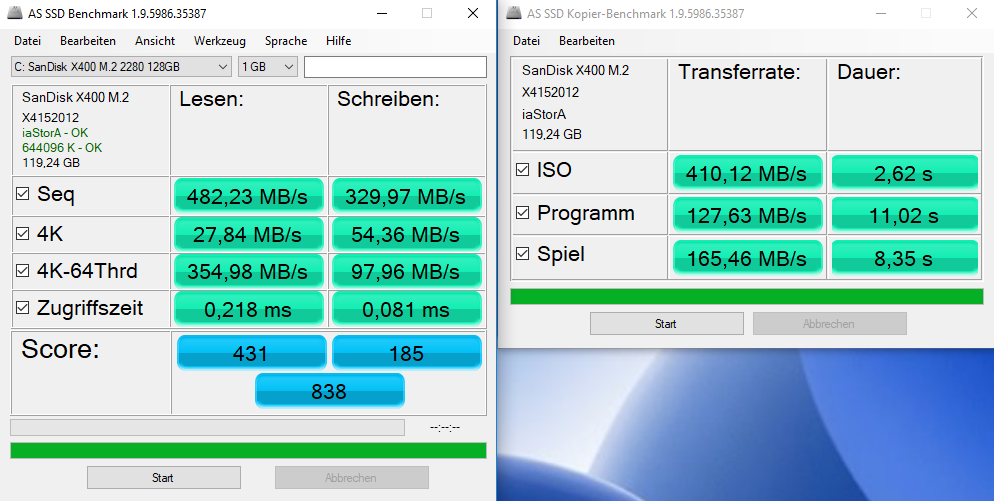Click the --:--:-- remaining time display
Viewport: 994px width, 501px height.
pyautogui.click(x=445, y=427)
